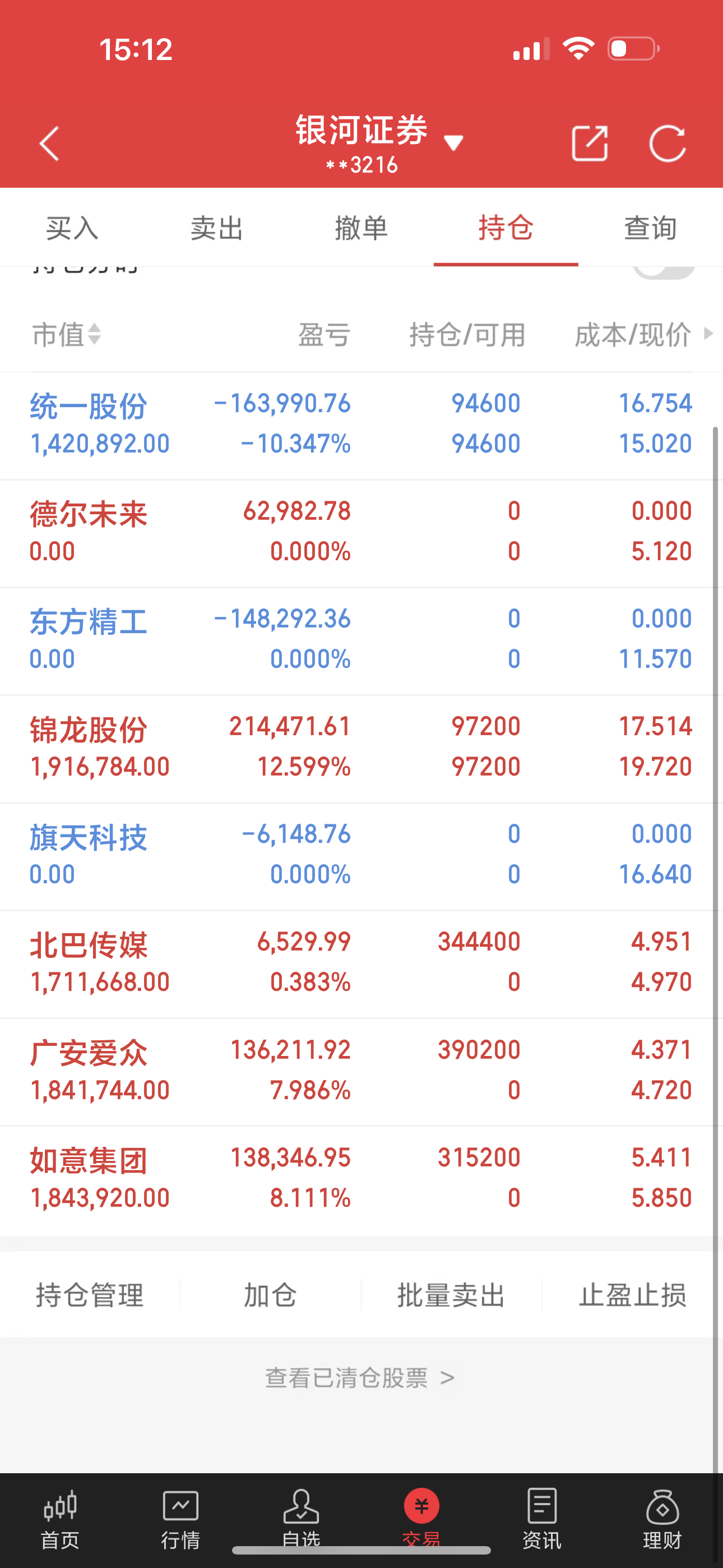
Task: Select the 锦龙股份 holding row
Action: tap(361, 748)
